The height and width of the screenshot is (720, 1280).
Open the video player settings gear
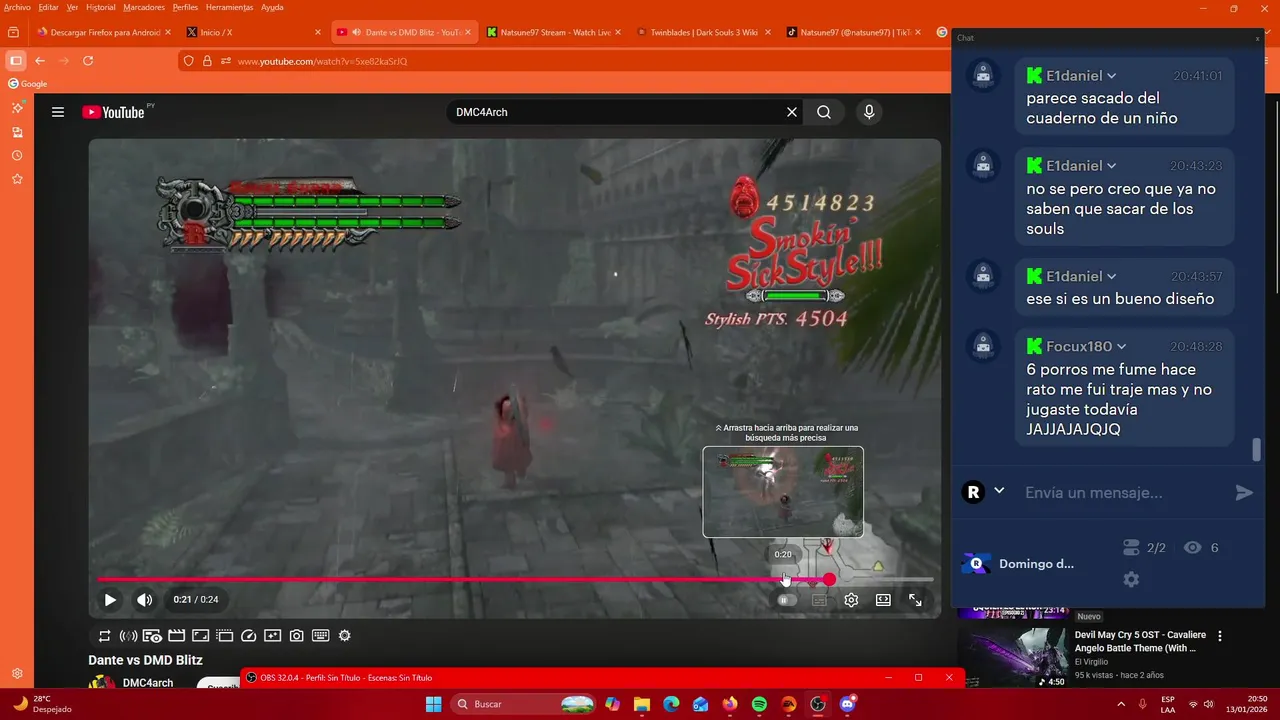tap(851, 600)
